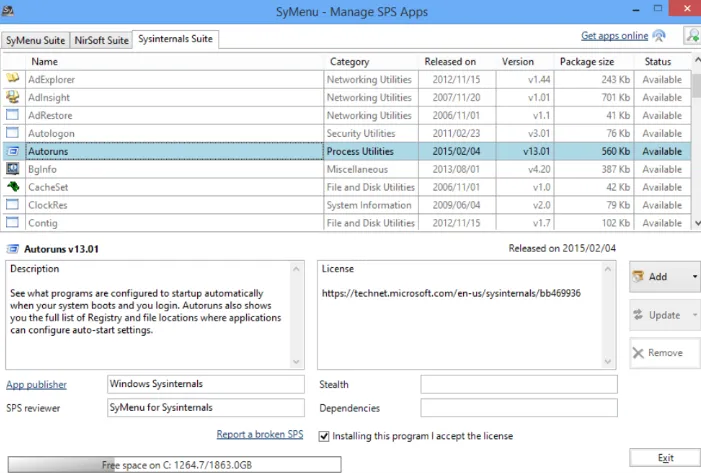
Task: Select the Sysinternals Suite tab
Action: (x=175, y=39)
